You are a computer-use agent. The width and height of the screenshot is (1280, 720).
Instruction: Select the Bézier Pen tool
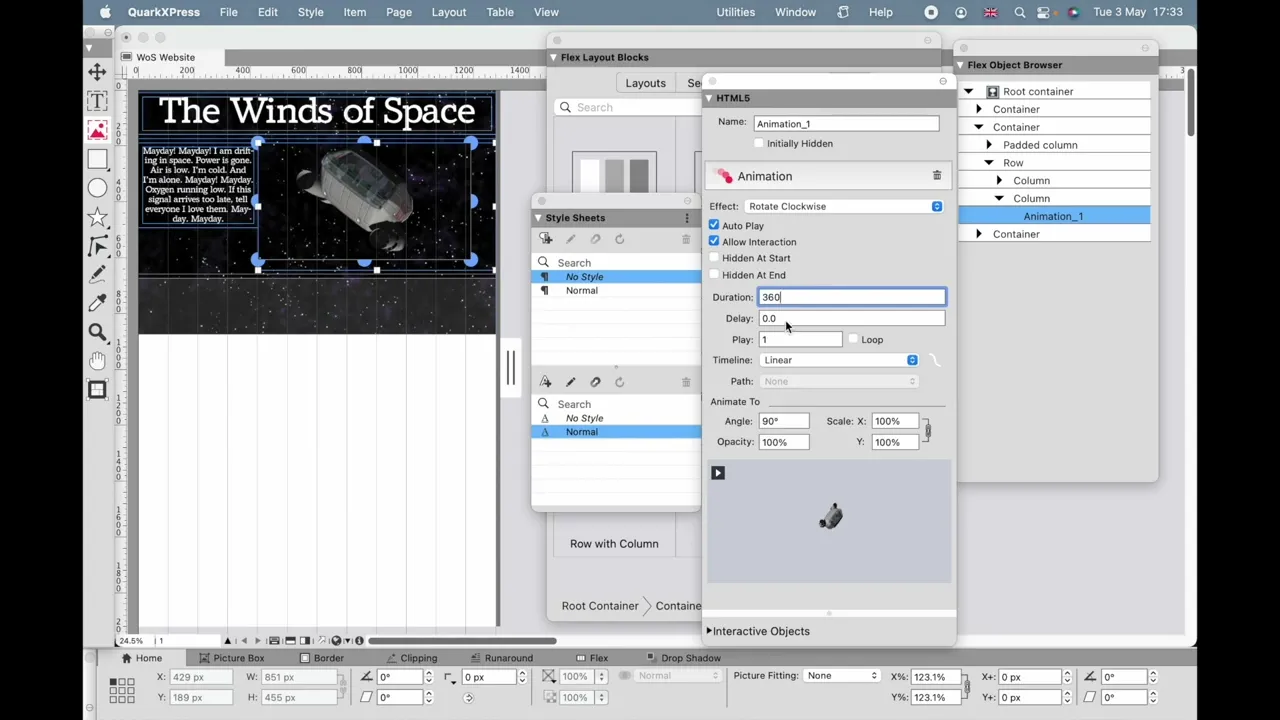click(97, 246)
